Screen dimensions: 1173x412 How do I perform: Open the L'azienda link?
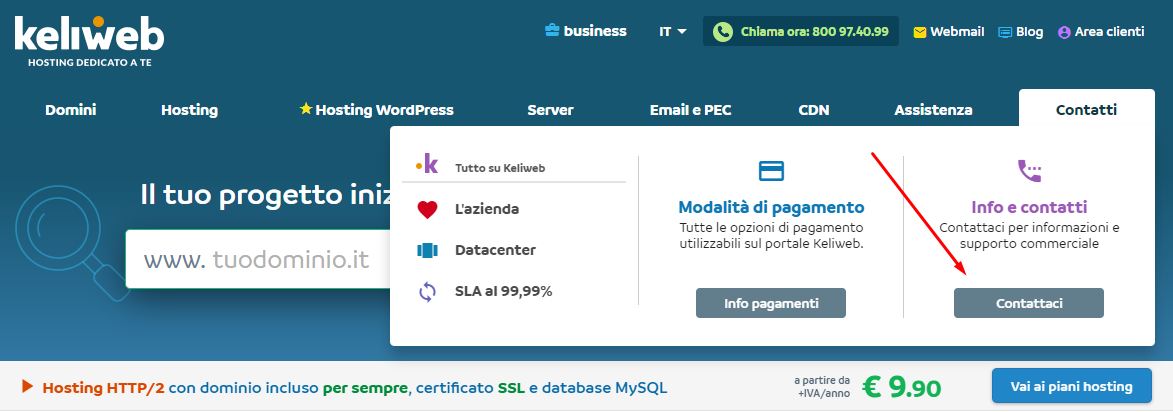(x=487, y=210)
